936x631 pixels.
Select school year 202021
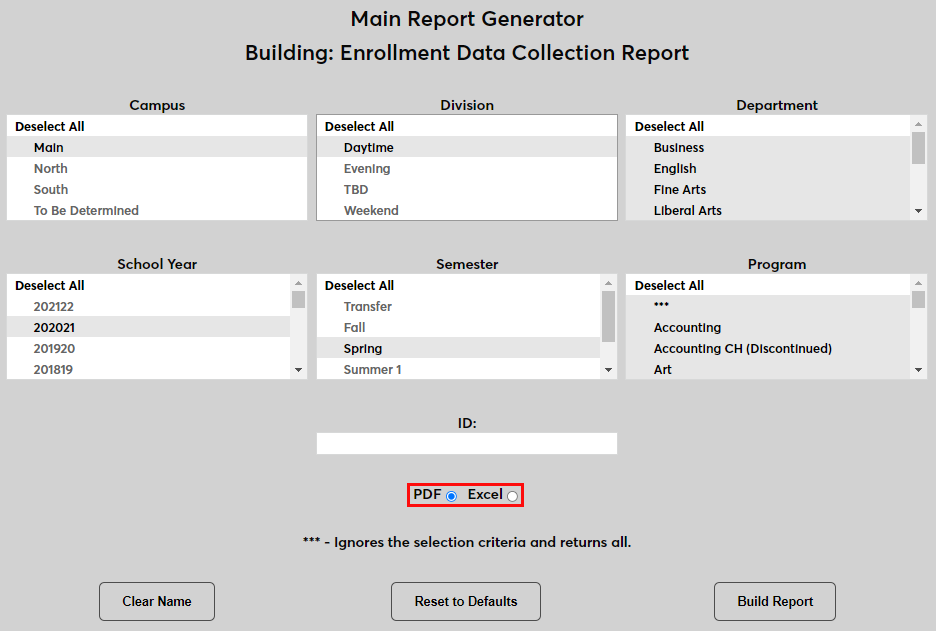(x=149, y=327)
